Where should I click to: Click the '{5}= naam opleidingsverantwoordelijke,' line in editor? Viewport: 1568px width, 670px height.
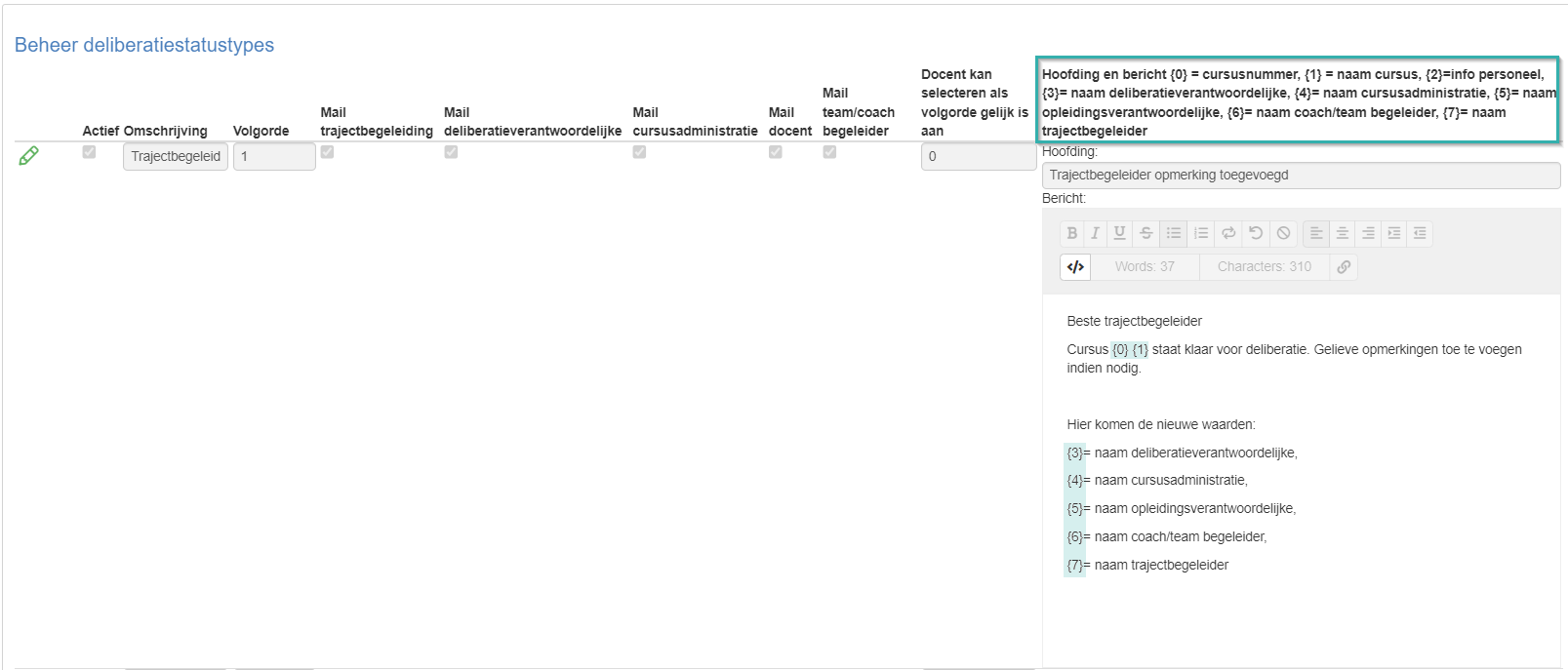click(1182, 508)
